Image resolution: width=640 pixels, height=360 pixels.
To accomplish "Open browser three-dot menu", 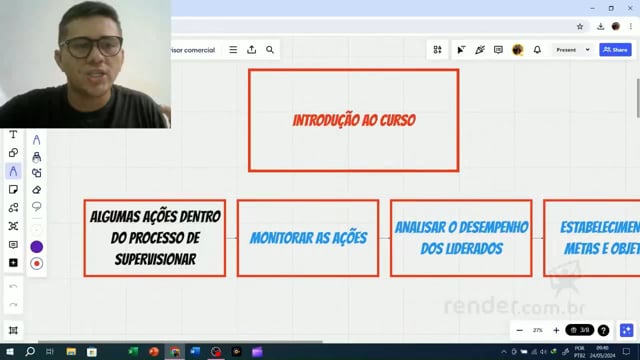I will [x=631, y=27].
